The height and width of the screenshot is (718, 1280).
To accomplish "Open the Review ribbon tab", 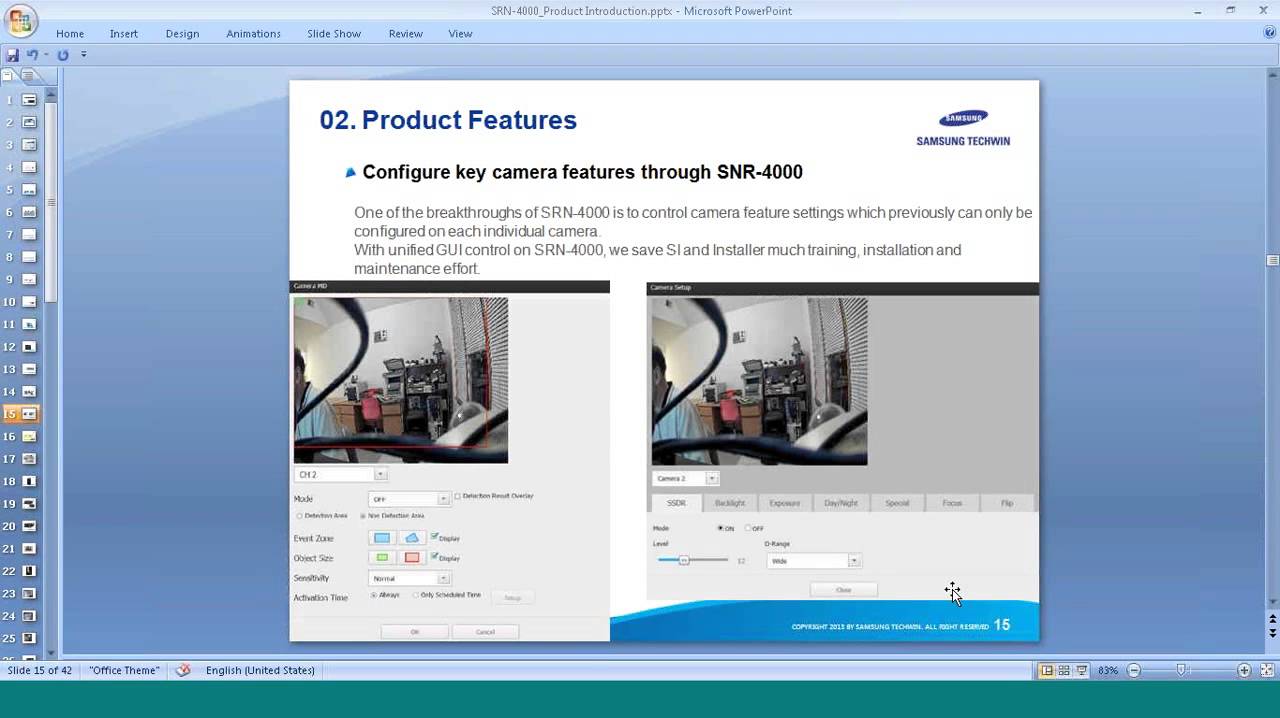I will pyautogui.click(x=405, y=33).
